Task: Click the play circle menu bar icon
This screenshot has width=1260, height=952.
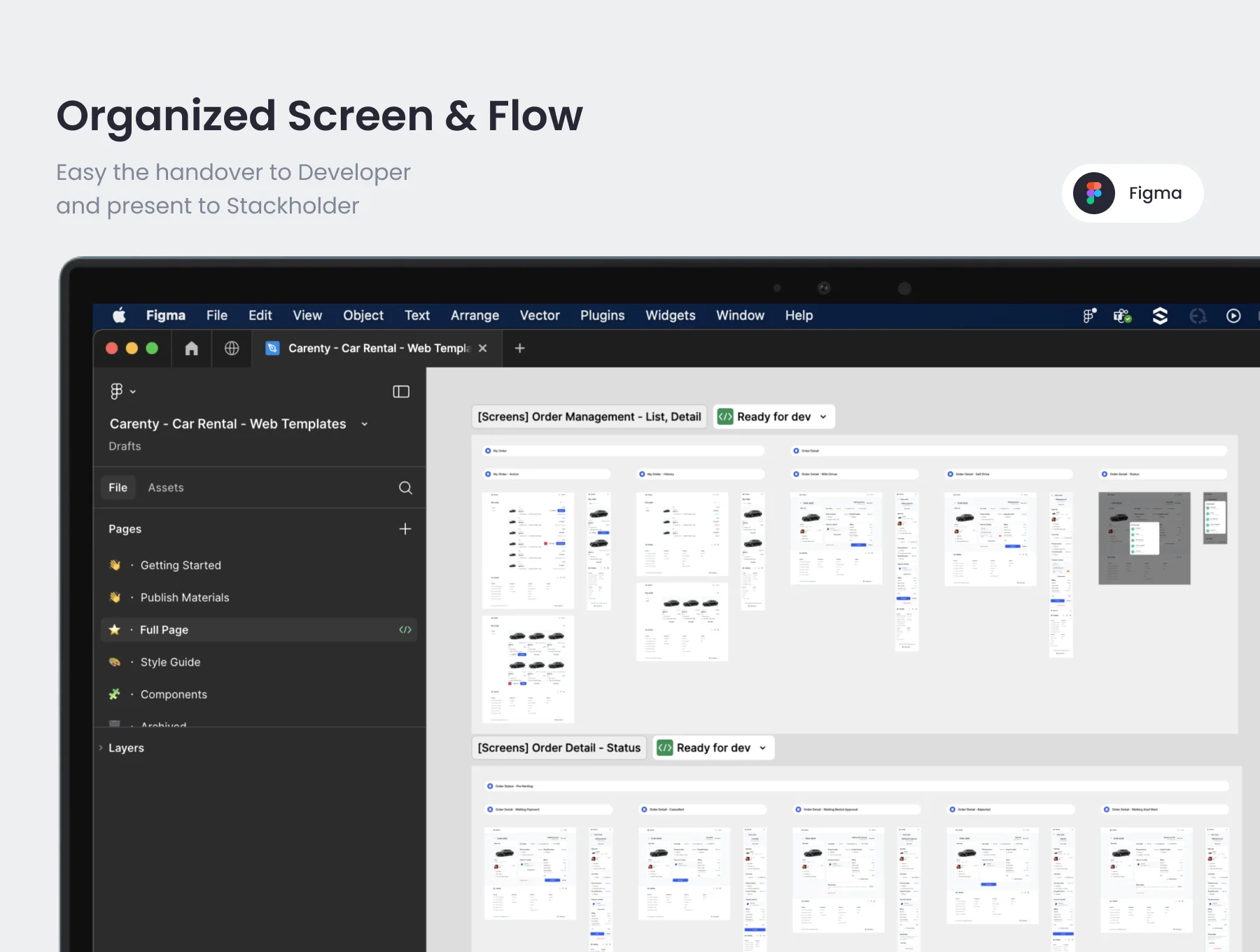Action: tap(1233, 316)
